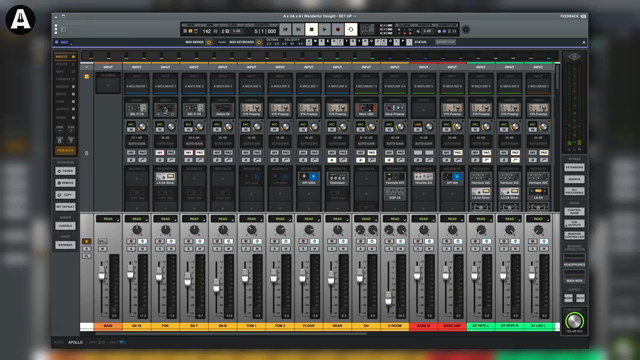This screenshot has width=640, height=360.
Task: Open MONITOR CONTROLLER in right panel
Action: point(574,235)
